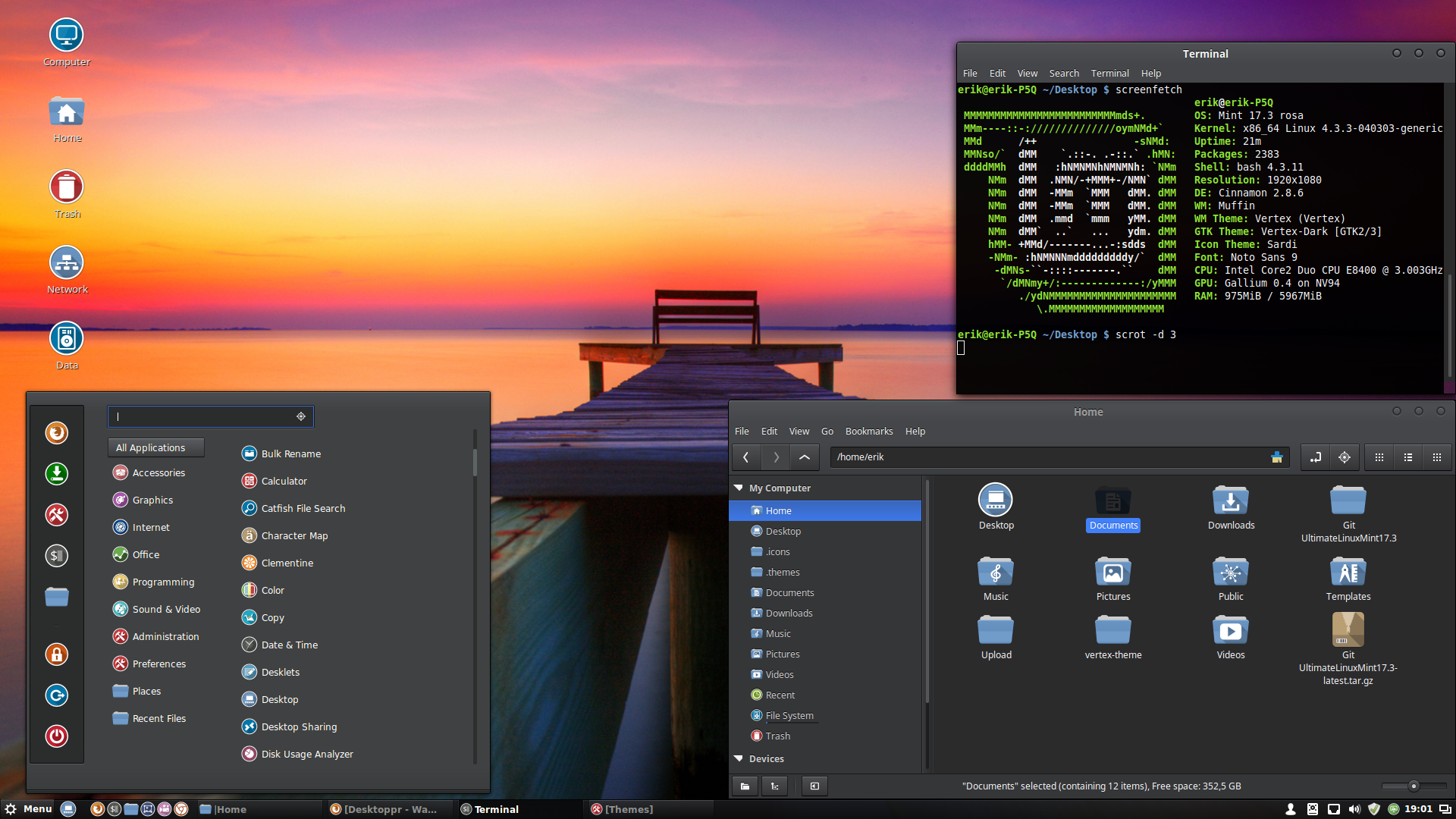Expand the Devices section in file manager

pos(738,759)
